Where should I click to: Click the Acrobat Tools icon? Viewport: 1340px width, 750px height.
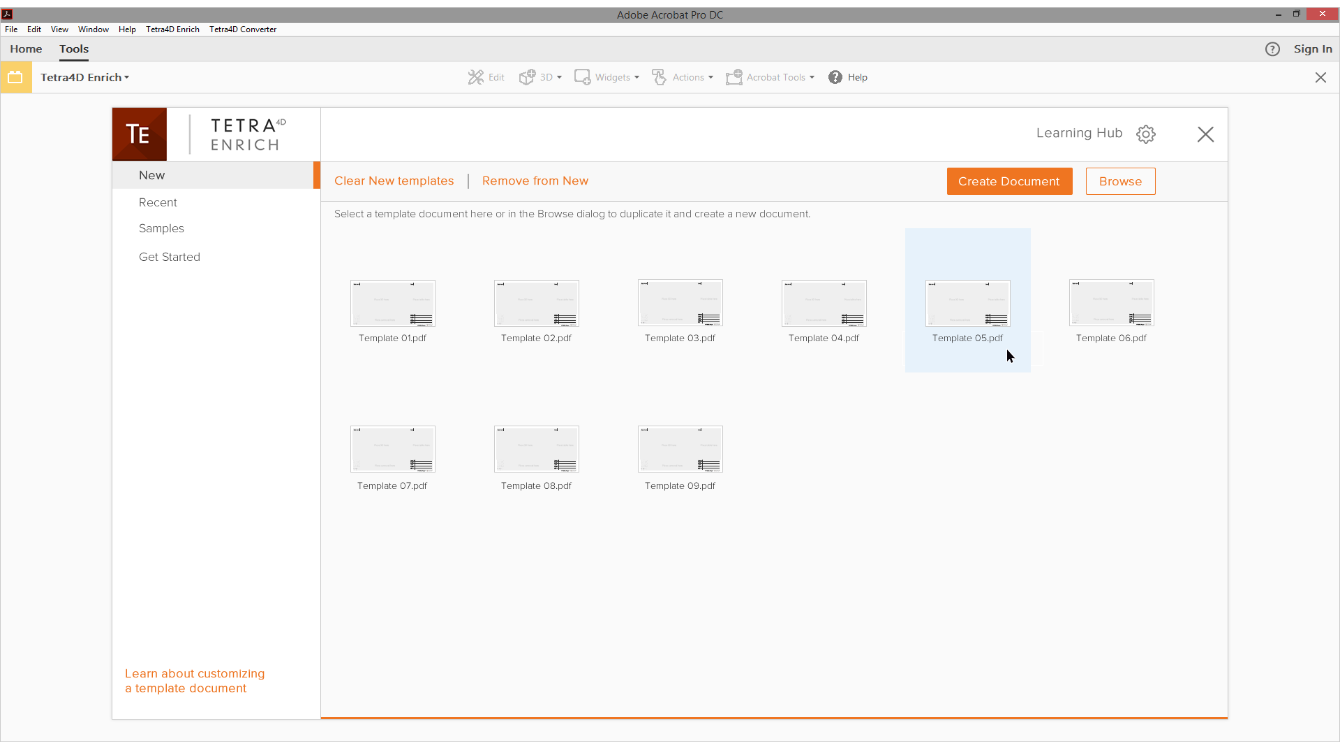[x=734, y=77]
